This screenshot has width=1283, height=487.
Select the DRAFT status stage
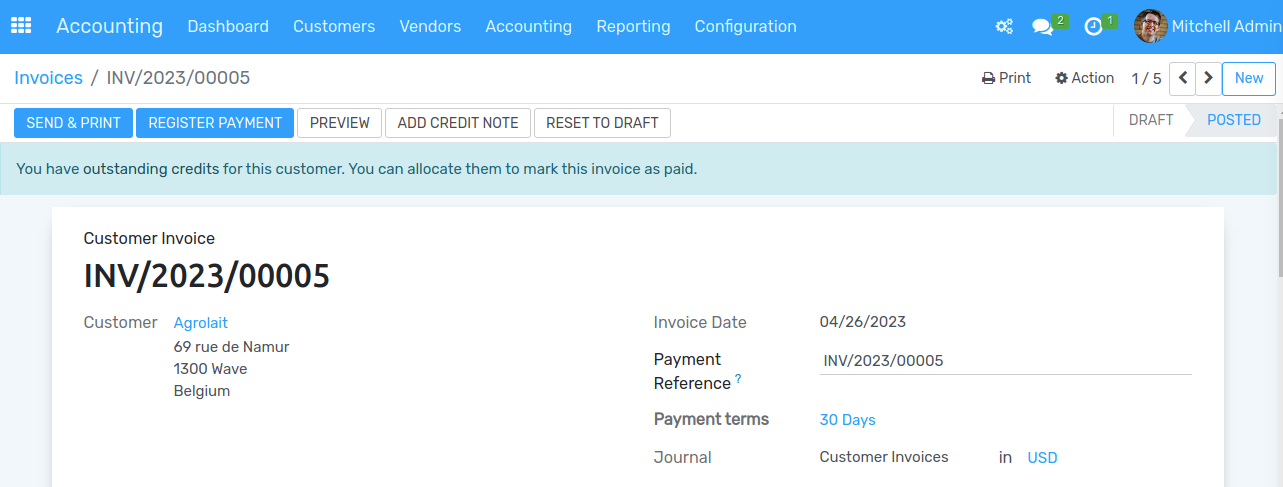[x=1151, y=120]
